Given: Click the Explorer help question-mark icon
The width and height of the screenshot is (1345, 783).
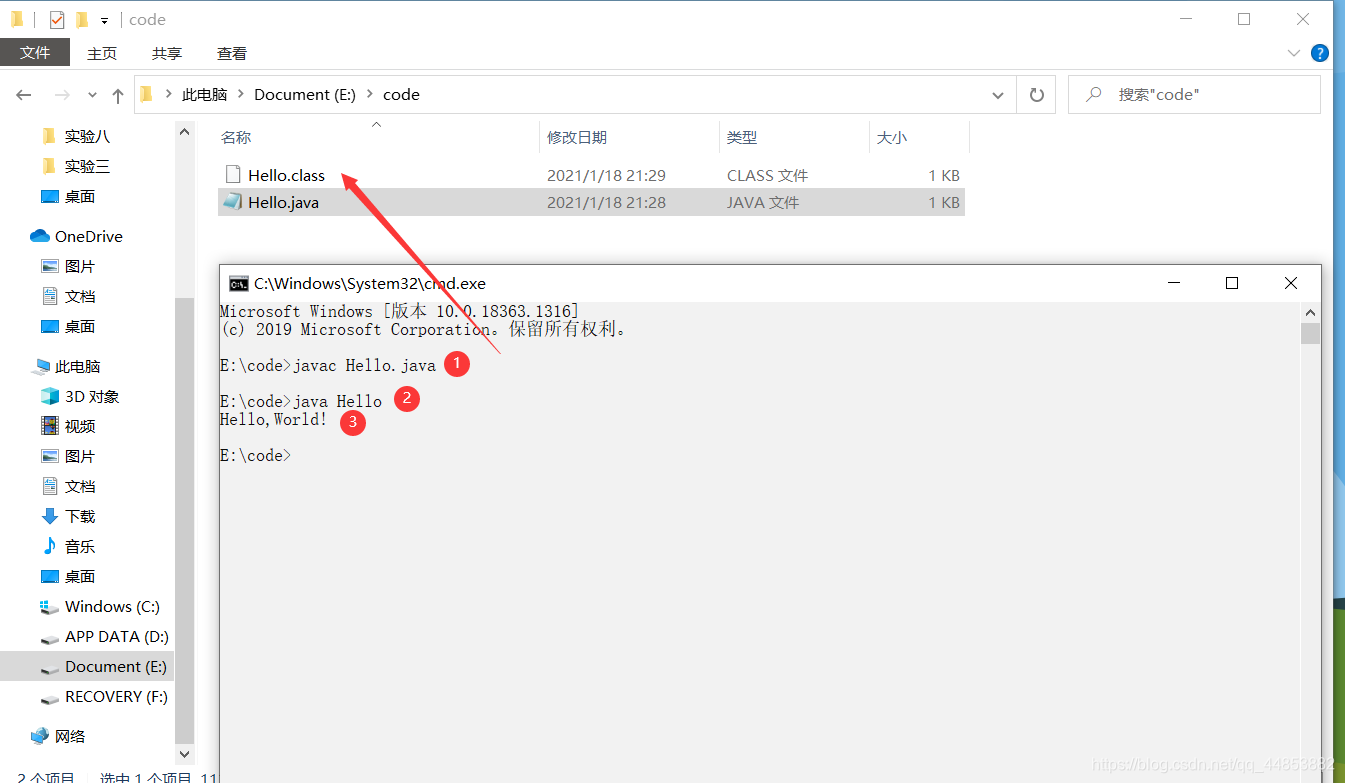Looking at the screenshot, I should [1319, 53].
